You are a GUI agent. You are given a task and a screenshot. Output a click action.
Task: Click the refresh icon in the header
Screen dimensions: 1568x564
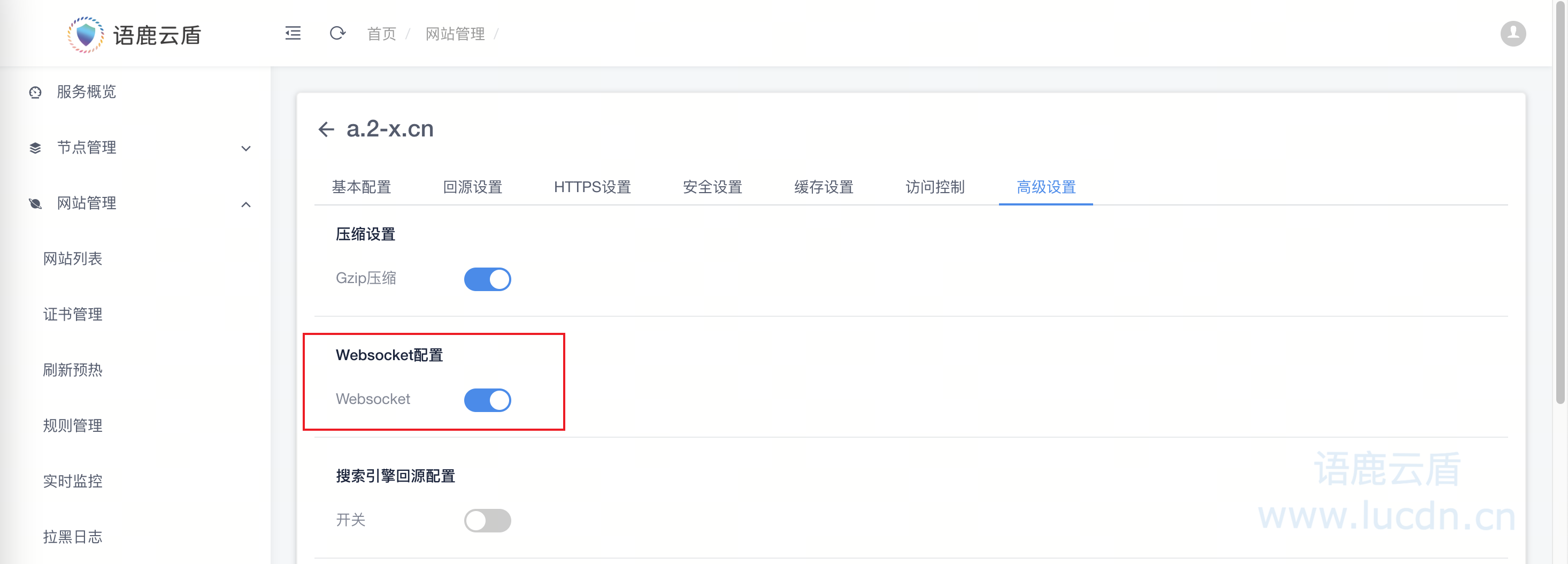[338, 34]
